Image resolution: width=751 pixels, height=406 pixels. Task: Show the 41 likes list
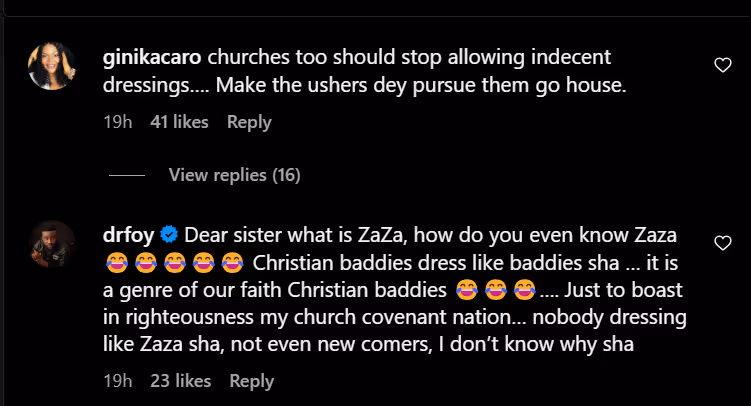179,122
